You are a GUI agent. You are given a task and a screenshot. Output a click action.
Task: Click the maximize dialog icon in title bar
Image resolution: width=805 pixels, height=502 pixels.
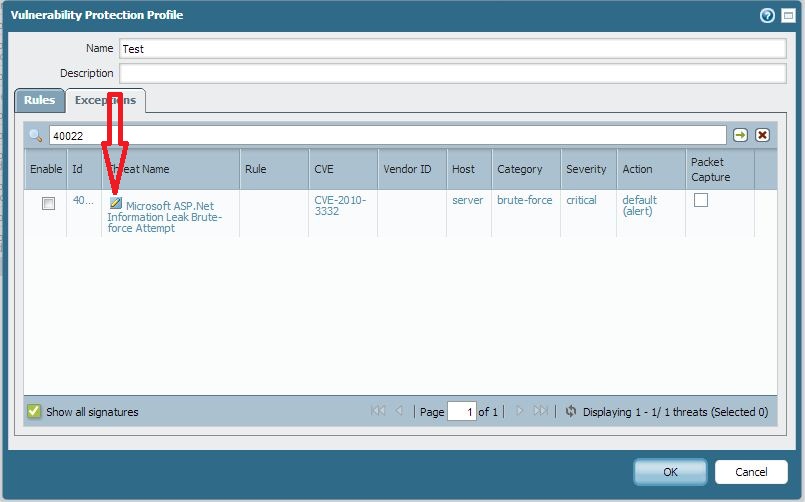pos(788,15)
